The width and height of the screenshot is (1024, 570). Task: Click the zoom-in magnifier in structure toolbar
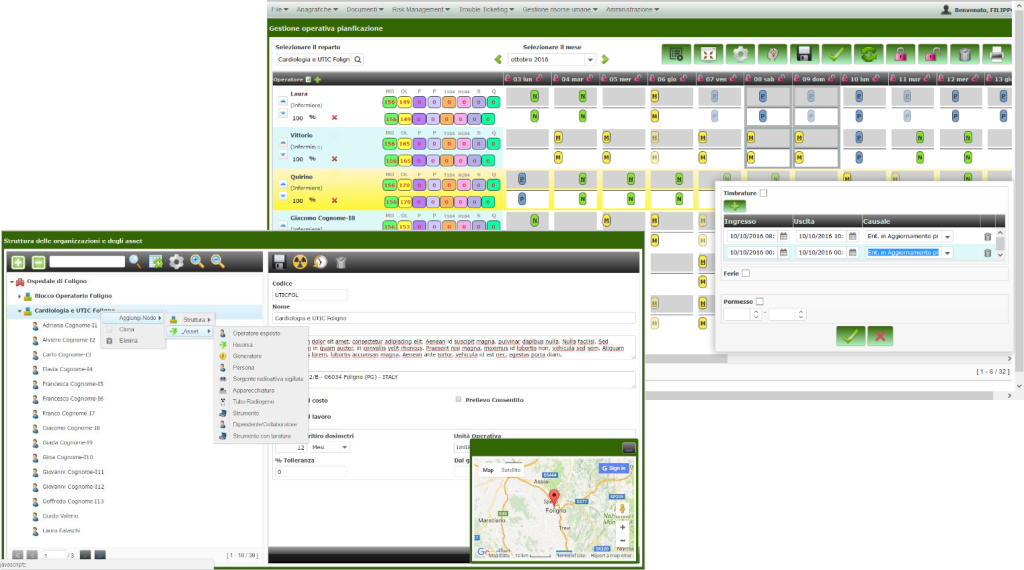197,262
